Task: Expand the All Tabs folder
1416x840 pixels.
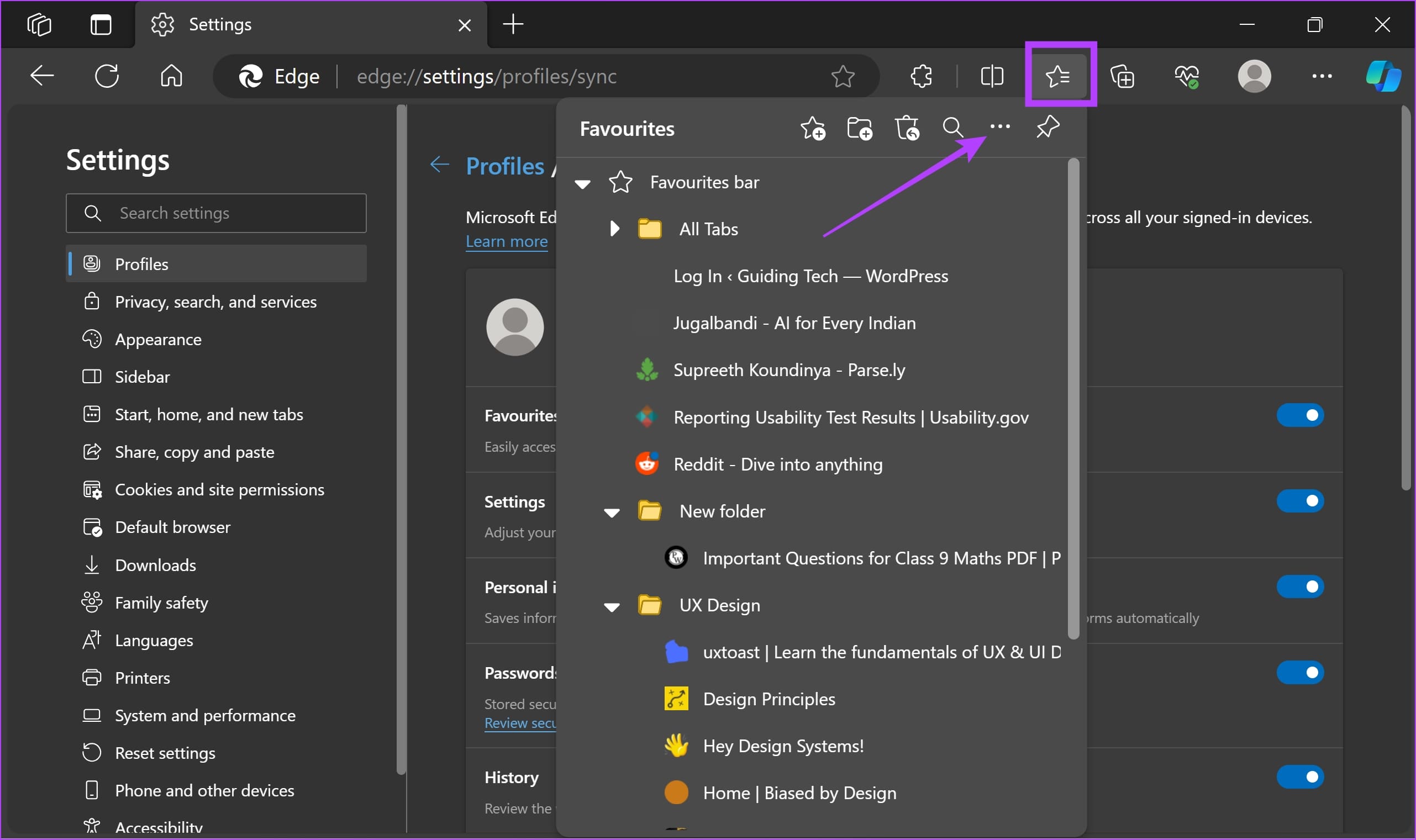Action: pyautogui.click(x=615, y=229)
